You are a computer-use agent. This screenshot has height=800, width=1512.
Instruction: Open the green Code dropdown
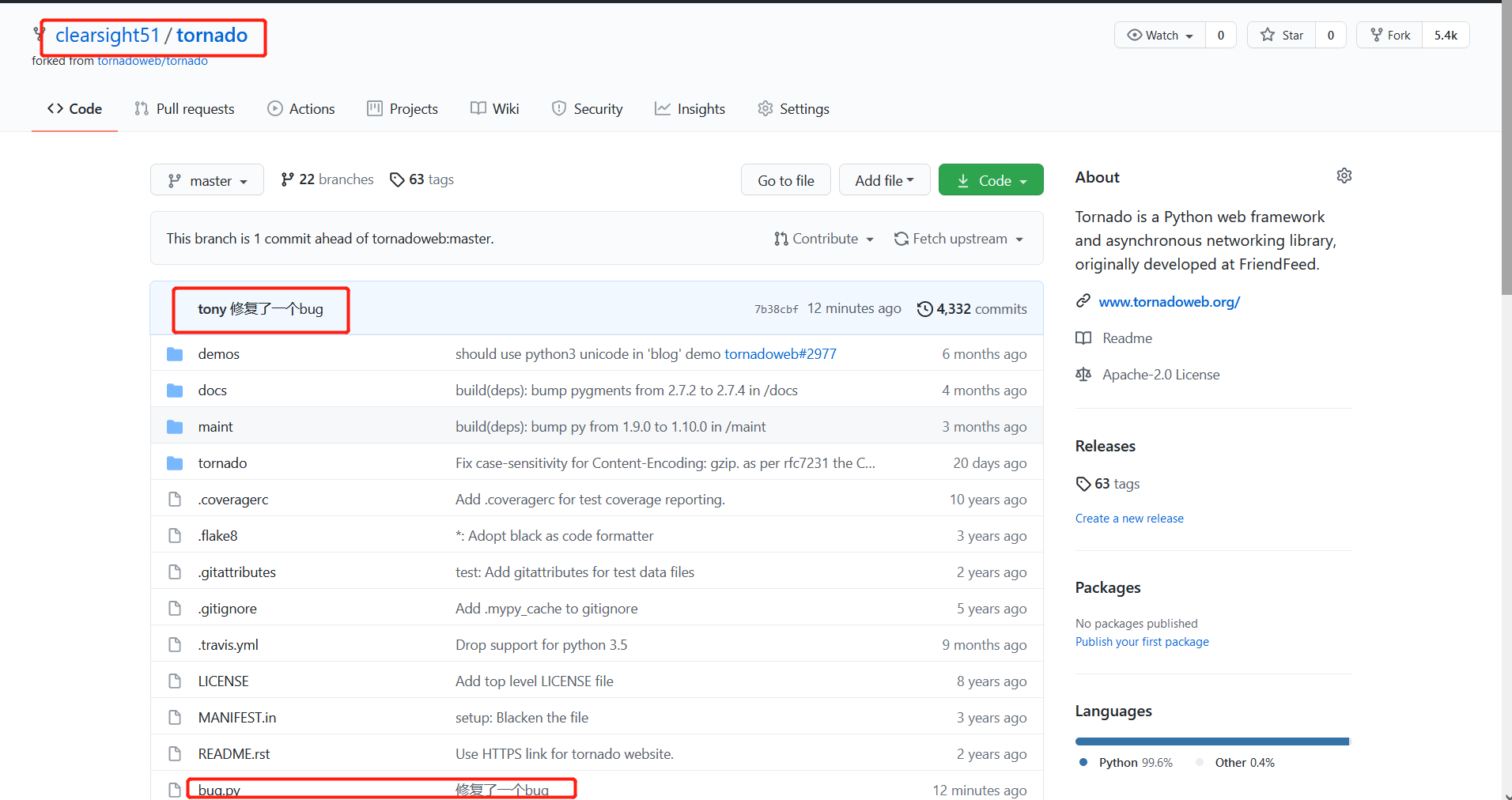[991, 180]
